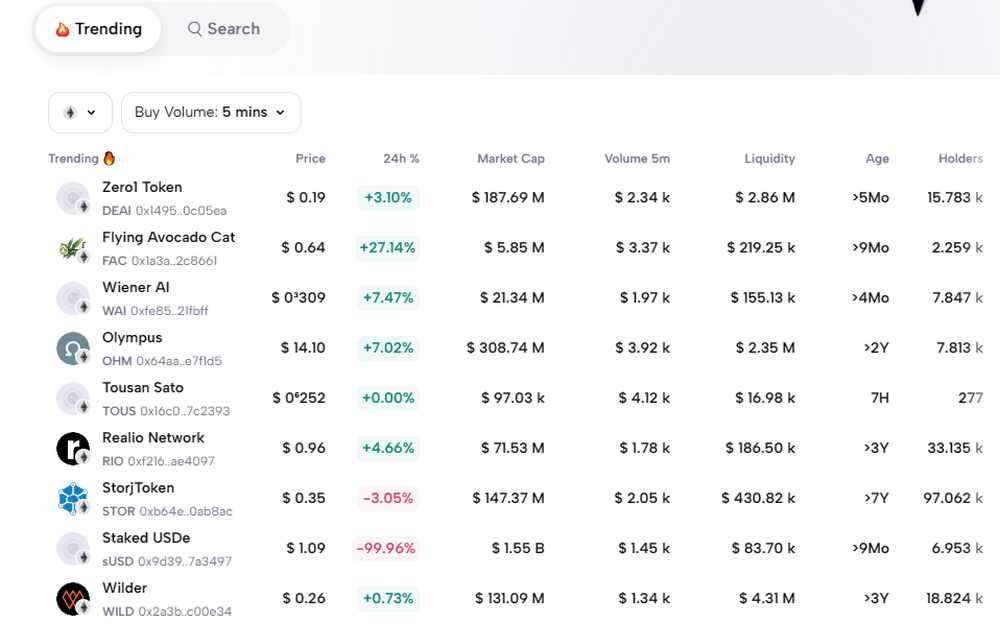Click the 7H age value
The image size is (1000, 625).
tap(879, 398)
